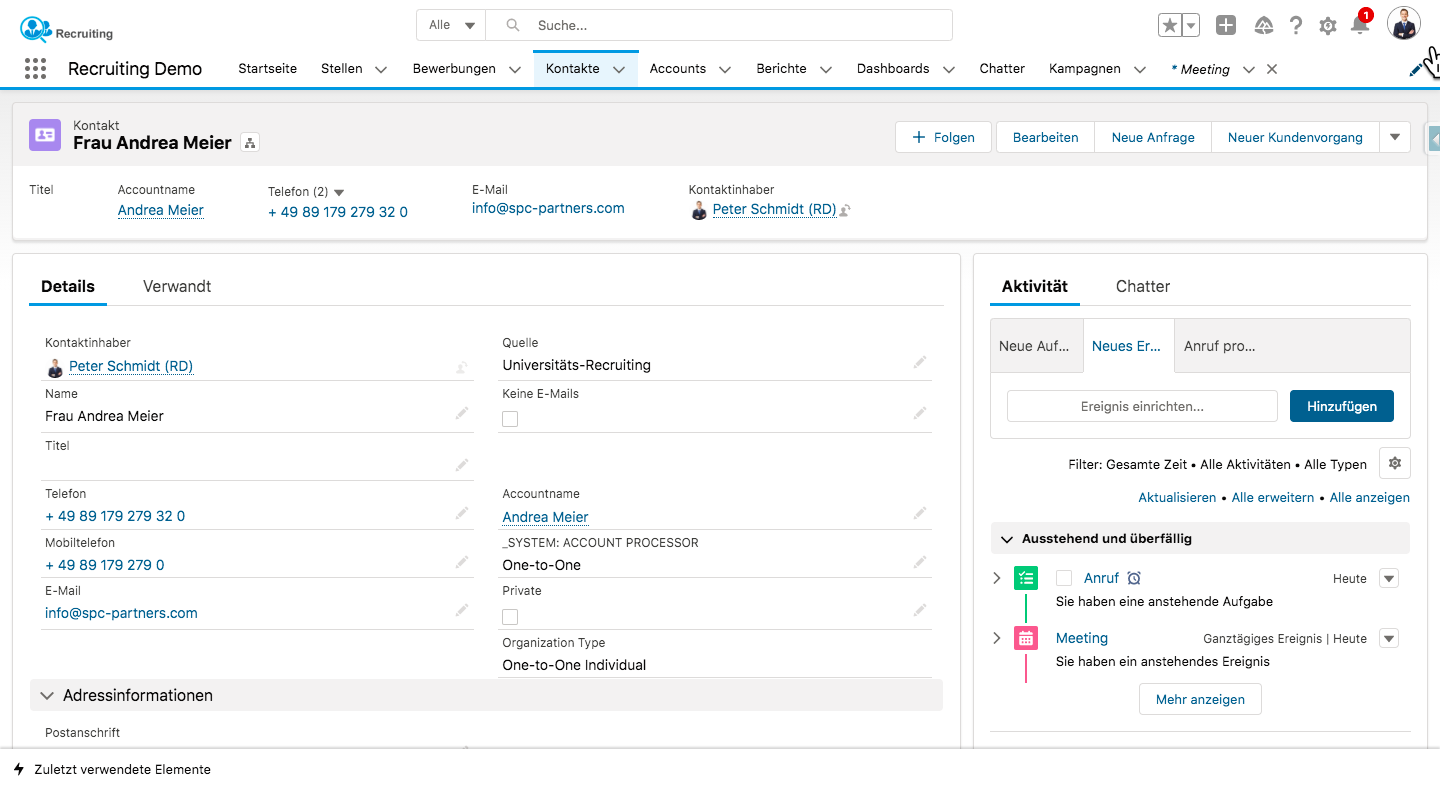Click the Favorites star icon
Image resolution: width=1440 pixels, height=789 pixels.
1169,26
